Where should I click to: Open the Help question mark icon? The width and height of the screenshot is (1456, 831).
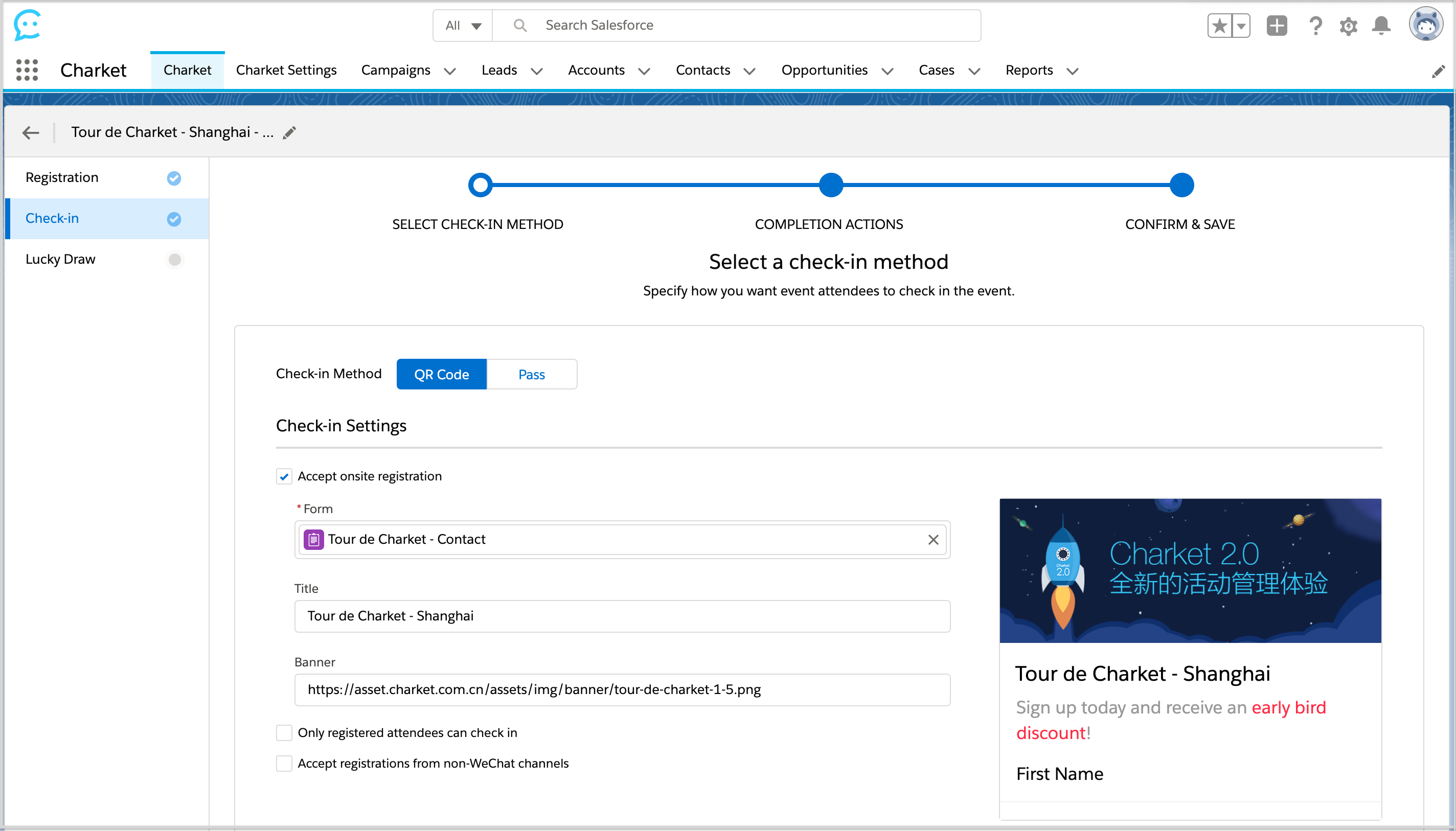[1315, 26]
